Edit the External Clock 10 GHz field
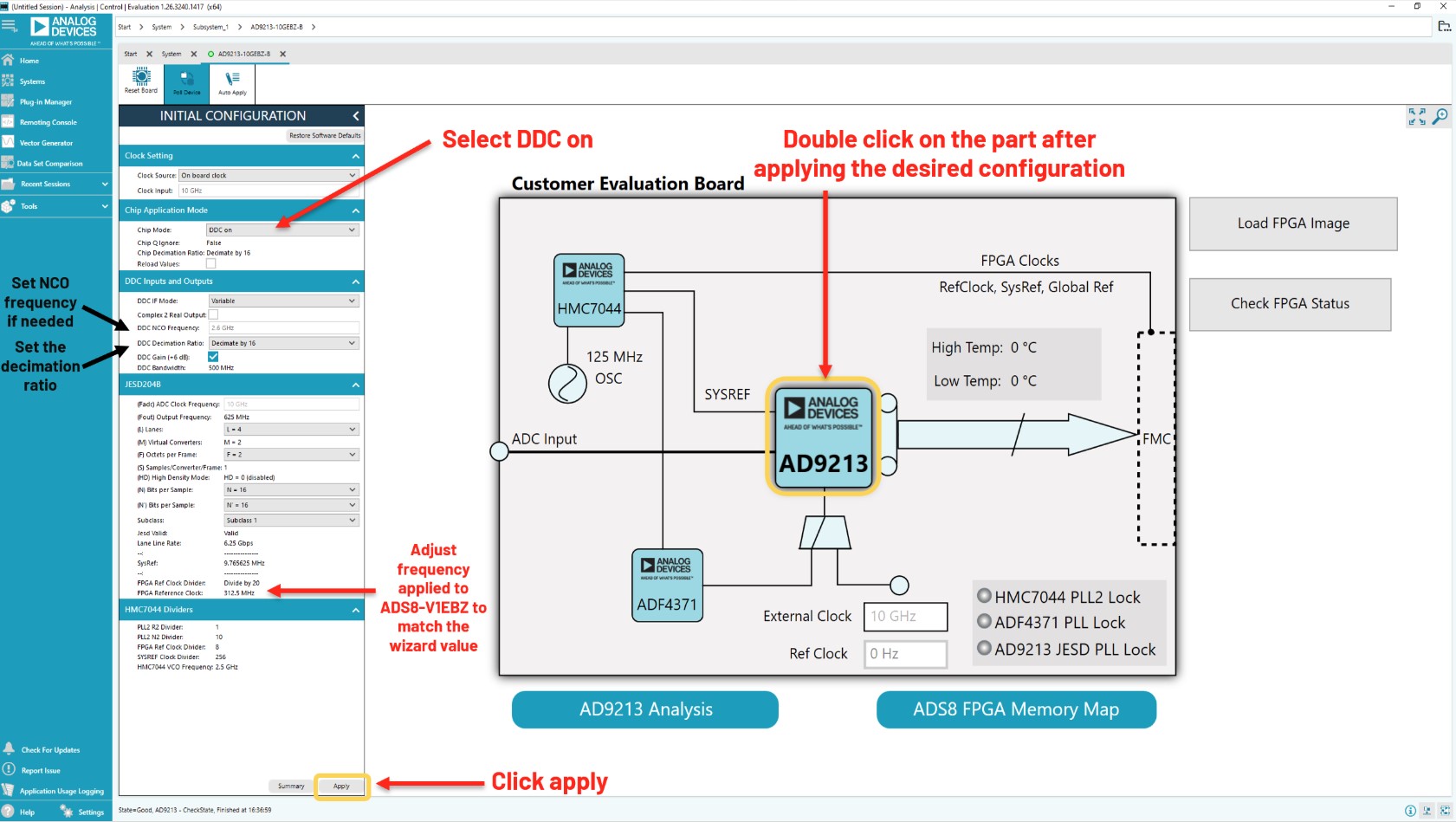The height and width of the screenshot is (822, 1456). 905,616
